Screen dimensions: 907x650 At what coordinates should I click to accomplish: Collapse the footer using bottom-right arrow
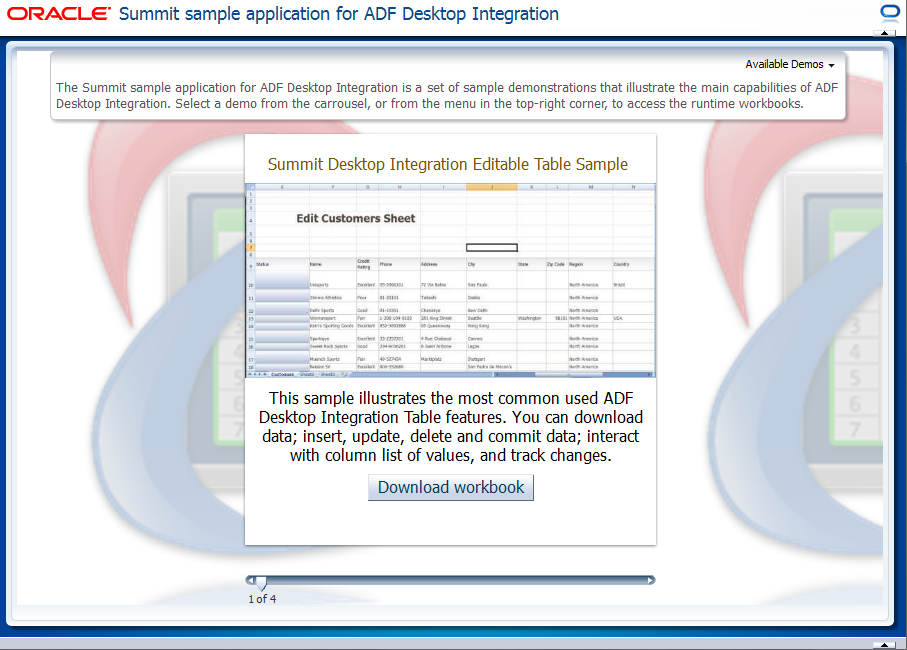884,644
